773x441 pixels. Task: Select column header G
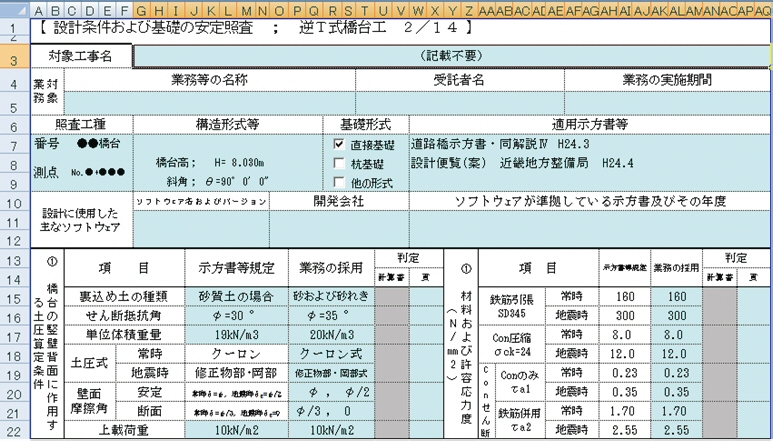141,11
